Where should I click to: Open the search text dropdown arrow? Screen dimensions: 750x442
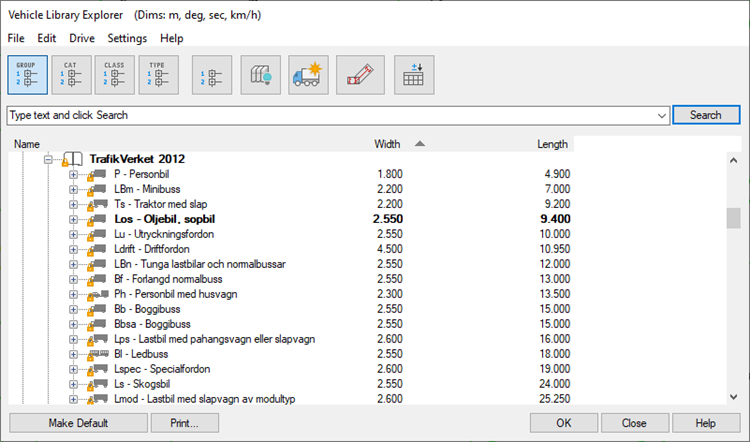pos(662,116)
